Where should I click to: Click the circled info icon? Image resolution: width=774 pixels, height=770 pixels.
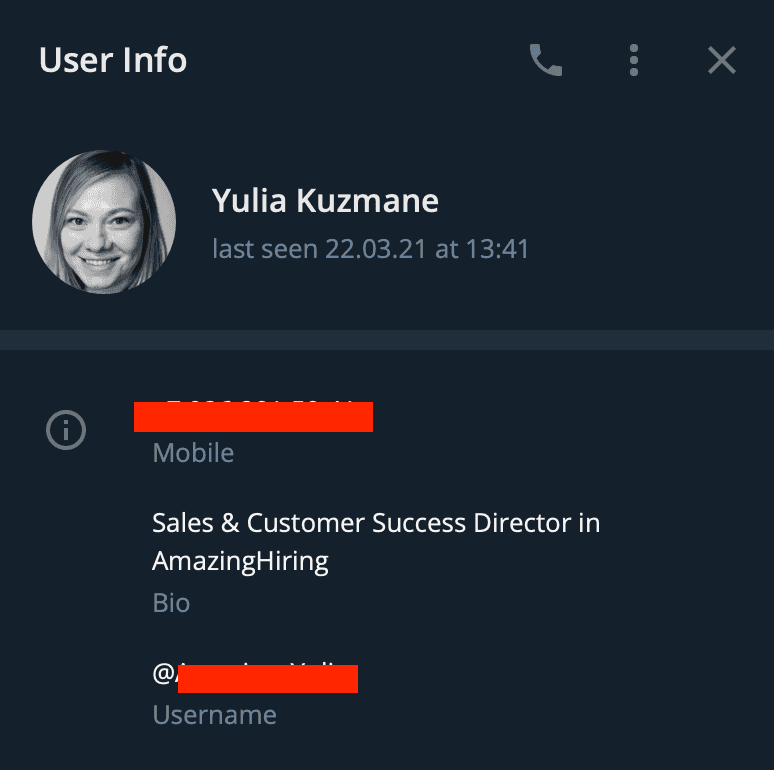(x=67, y=430)
